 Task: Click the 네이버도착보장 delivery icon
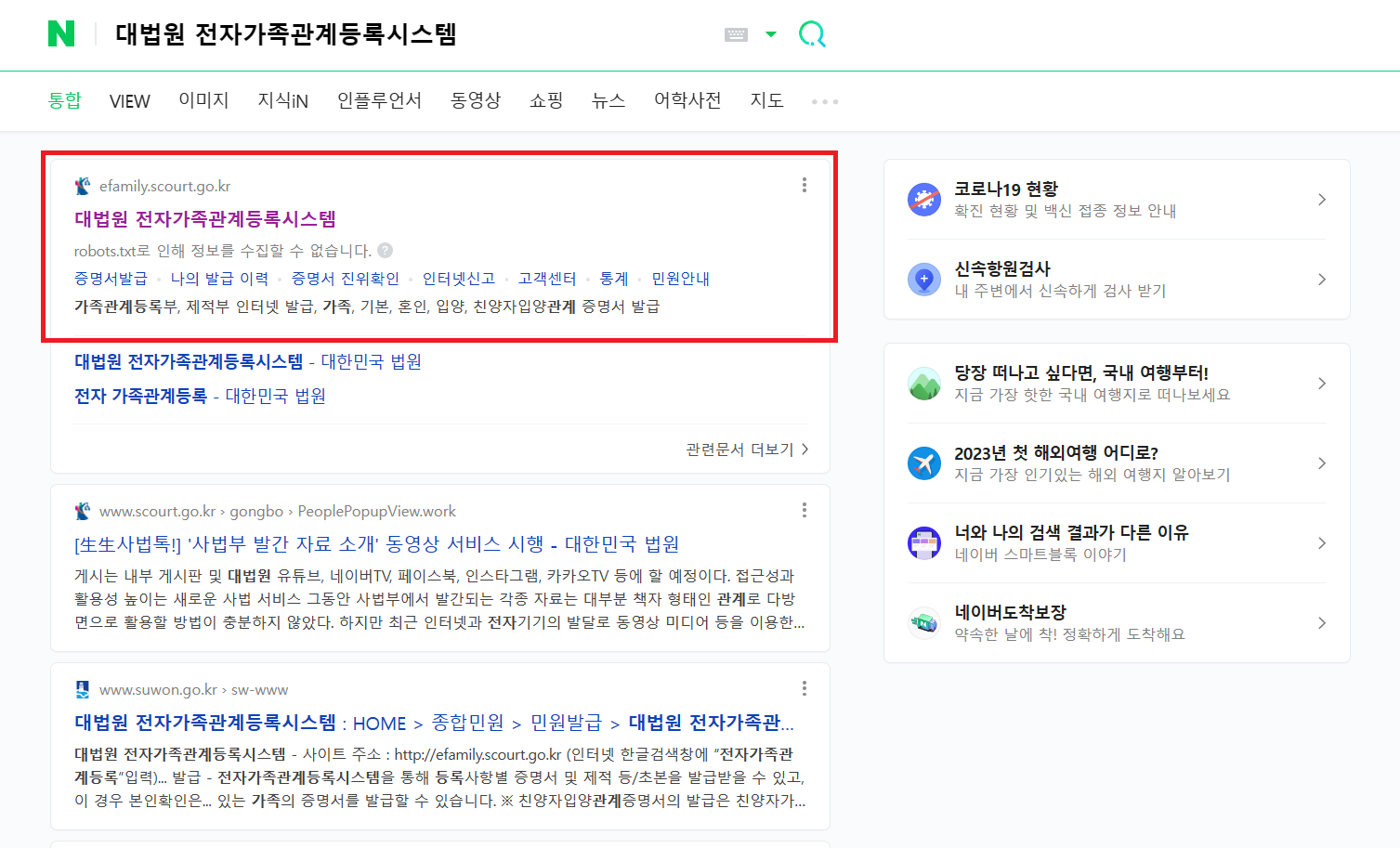point(923,623)
